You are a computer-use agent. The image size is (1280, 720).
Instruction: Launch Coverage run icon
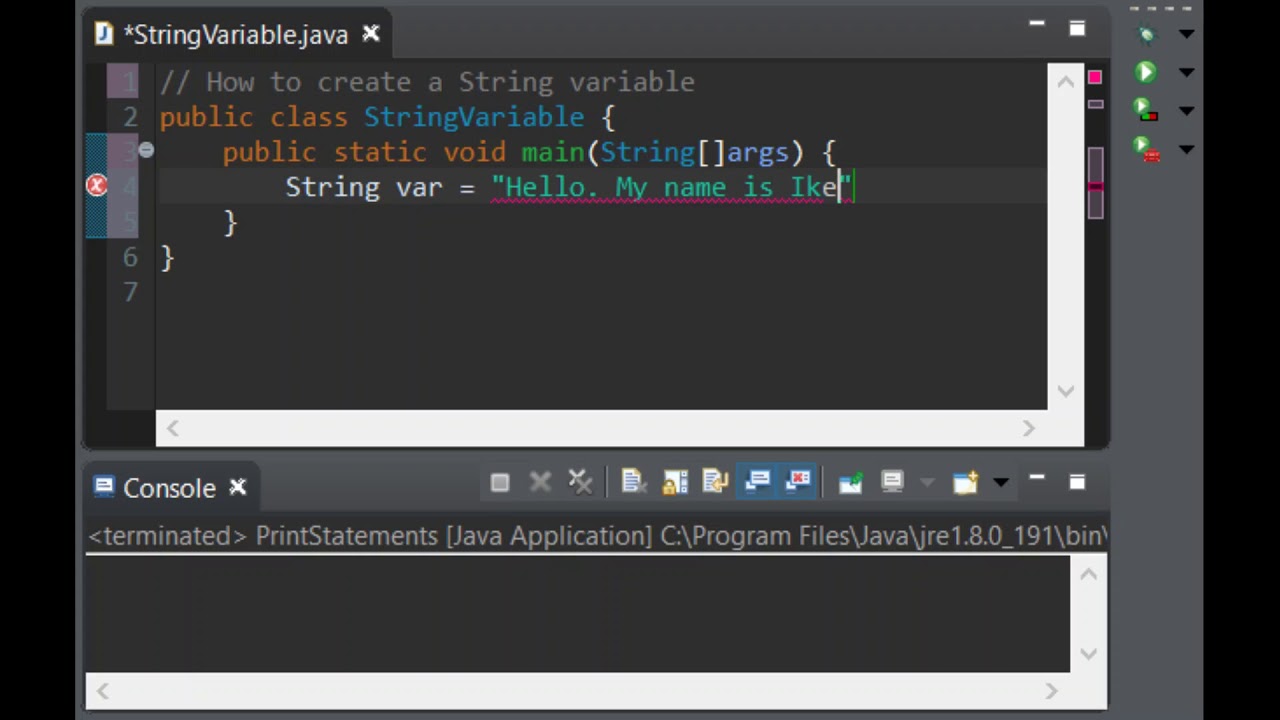pyautogui.click(x=1146, y=110)
